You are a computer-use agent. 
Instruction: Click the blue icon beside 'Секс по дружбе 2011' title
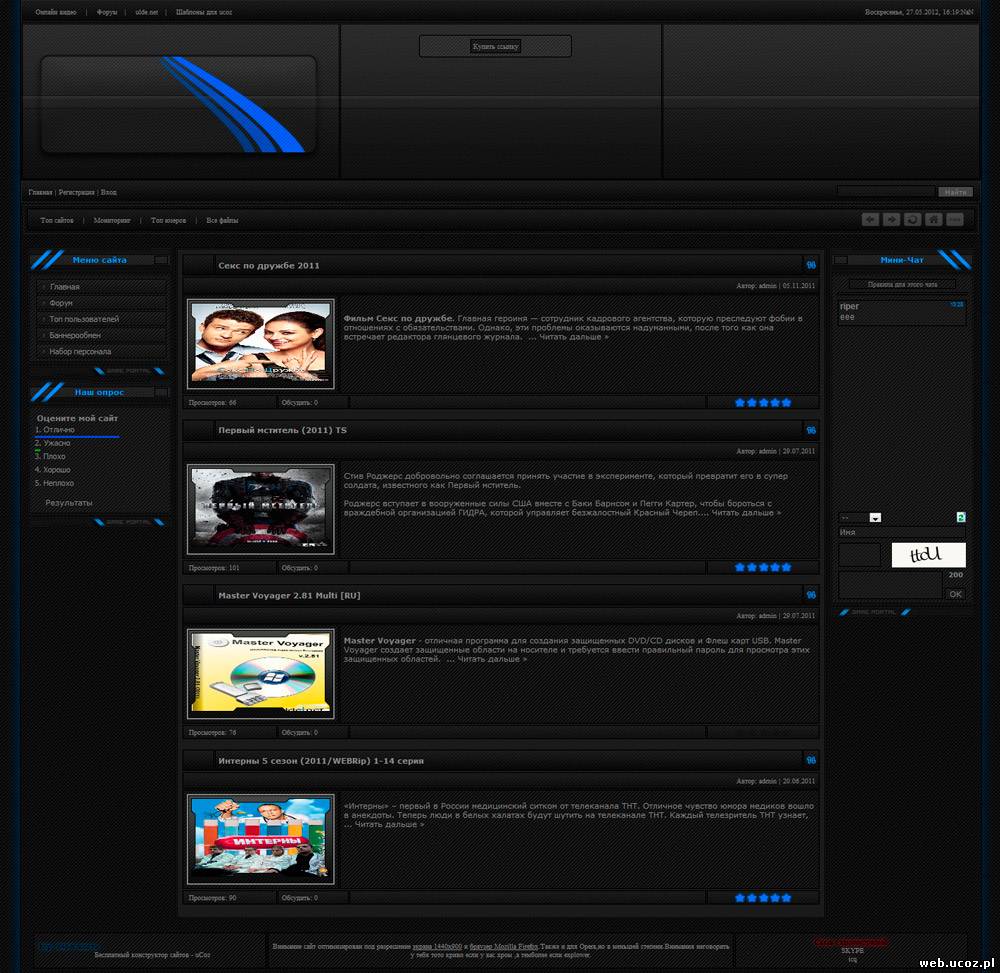coord(810,265)
